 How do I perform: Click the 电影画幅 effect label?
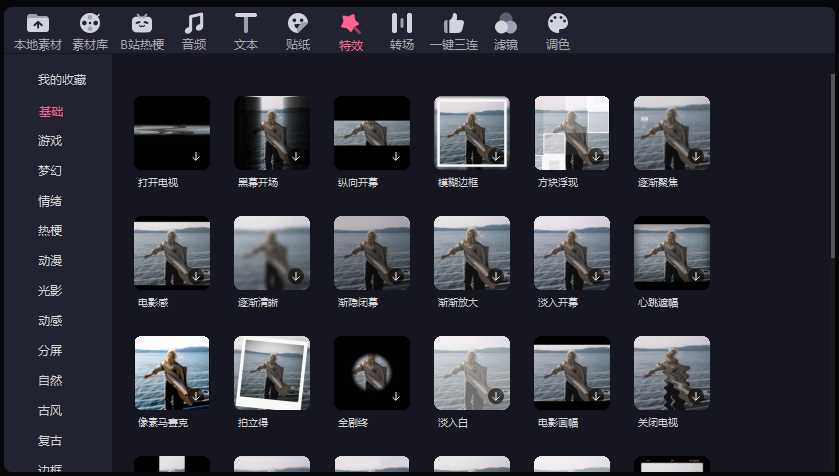(x=558, y=423)
